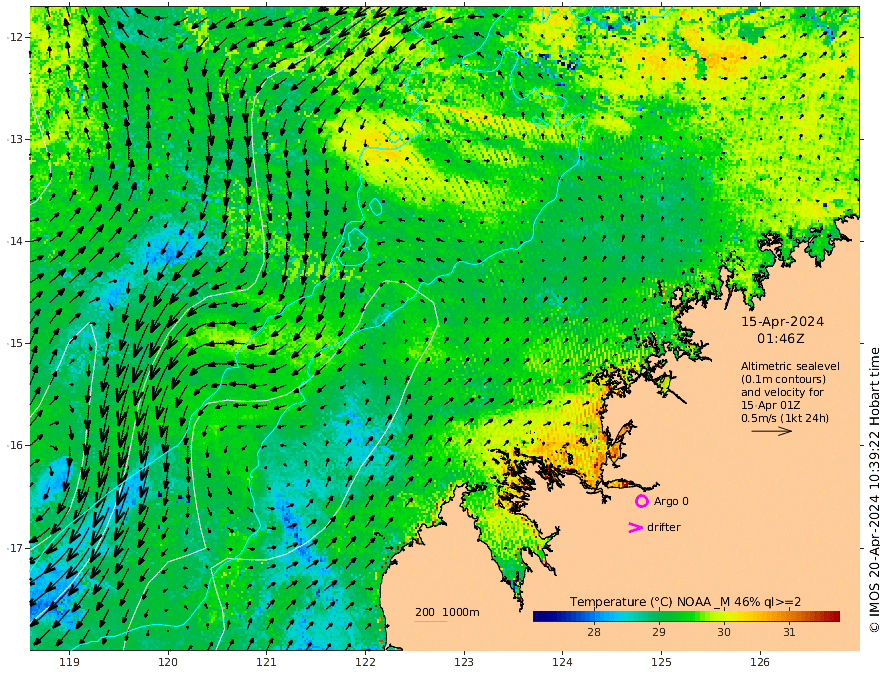Click the cyan 200m depth line sample
Image resolution: width=880 pixels, height=680 pixels.
point(430,621)
